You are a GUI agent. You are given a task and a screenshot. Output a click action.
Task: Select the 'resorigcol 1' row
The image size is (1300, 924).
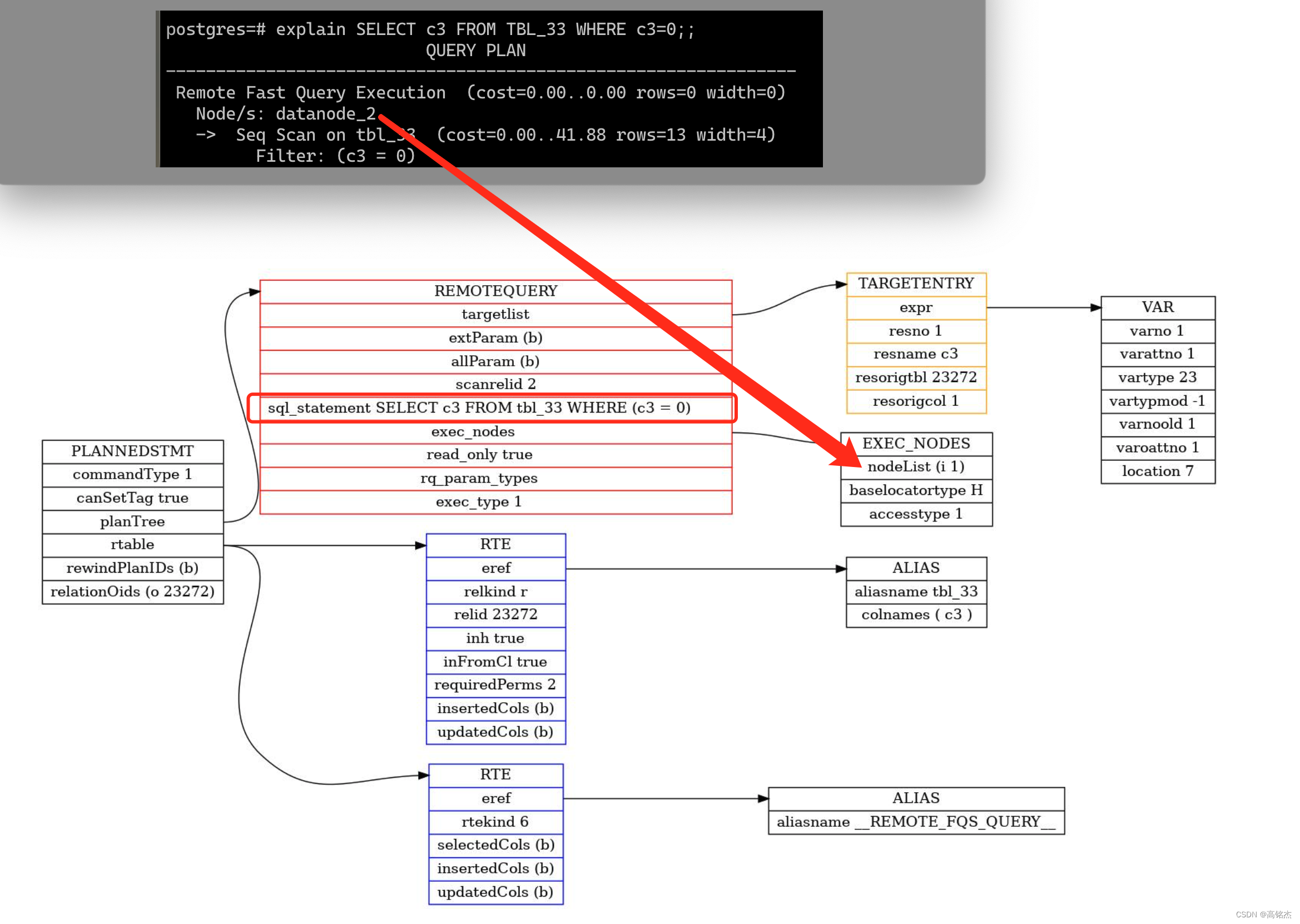point(916,402)
